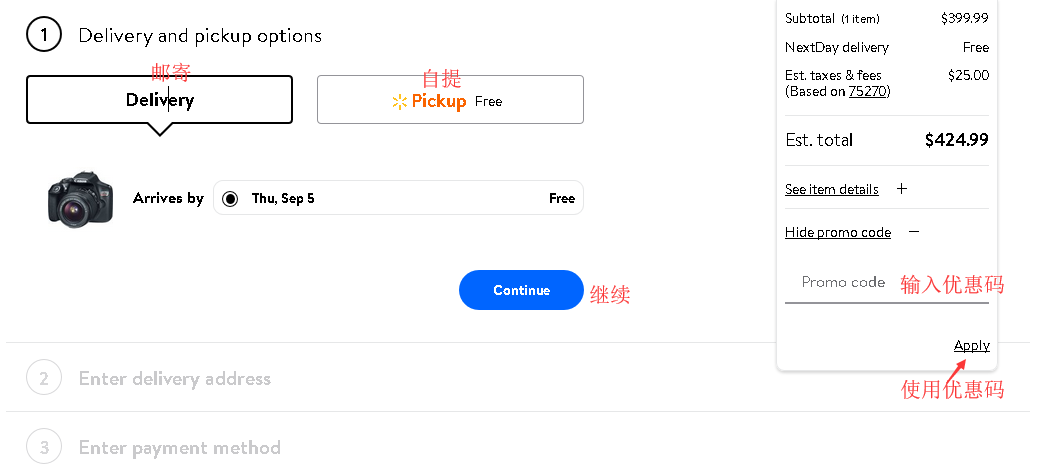Click Apply to use the promo code

pos(971,345)
